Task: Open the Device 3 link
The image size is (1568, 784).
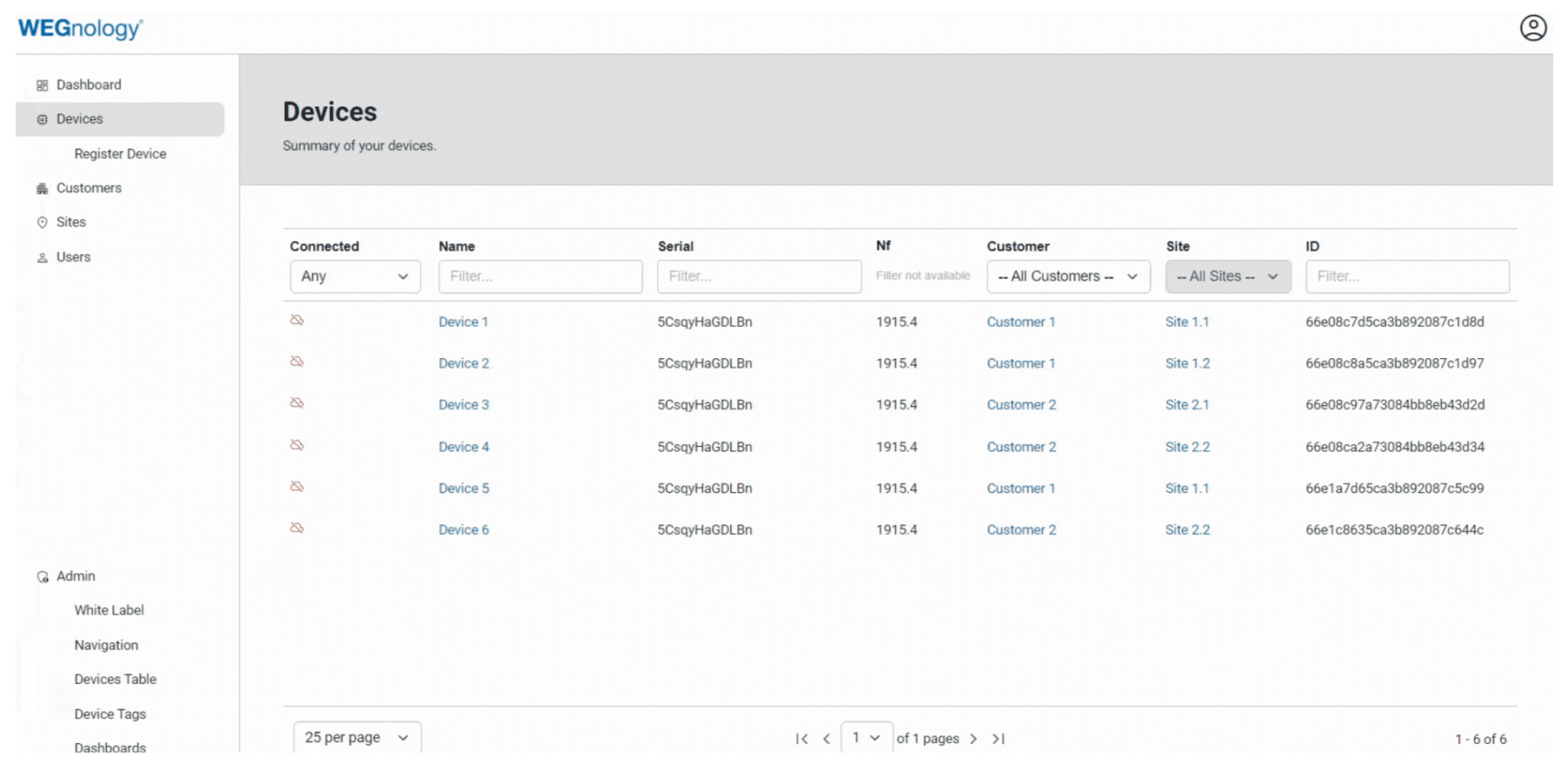Action: pyautogui.click(x=463, y=405)
